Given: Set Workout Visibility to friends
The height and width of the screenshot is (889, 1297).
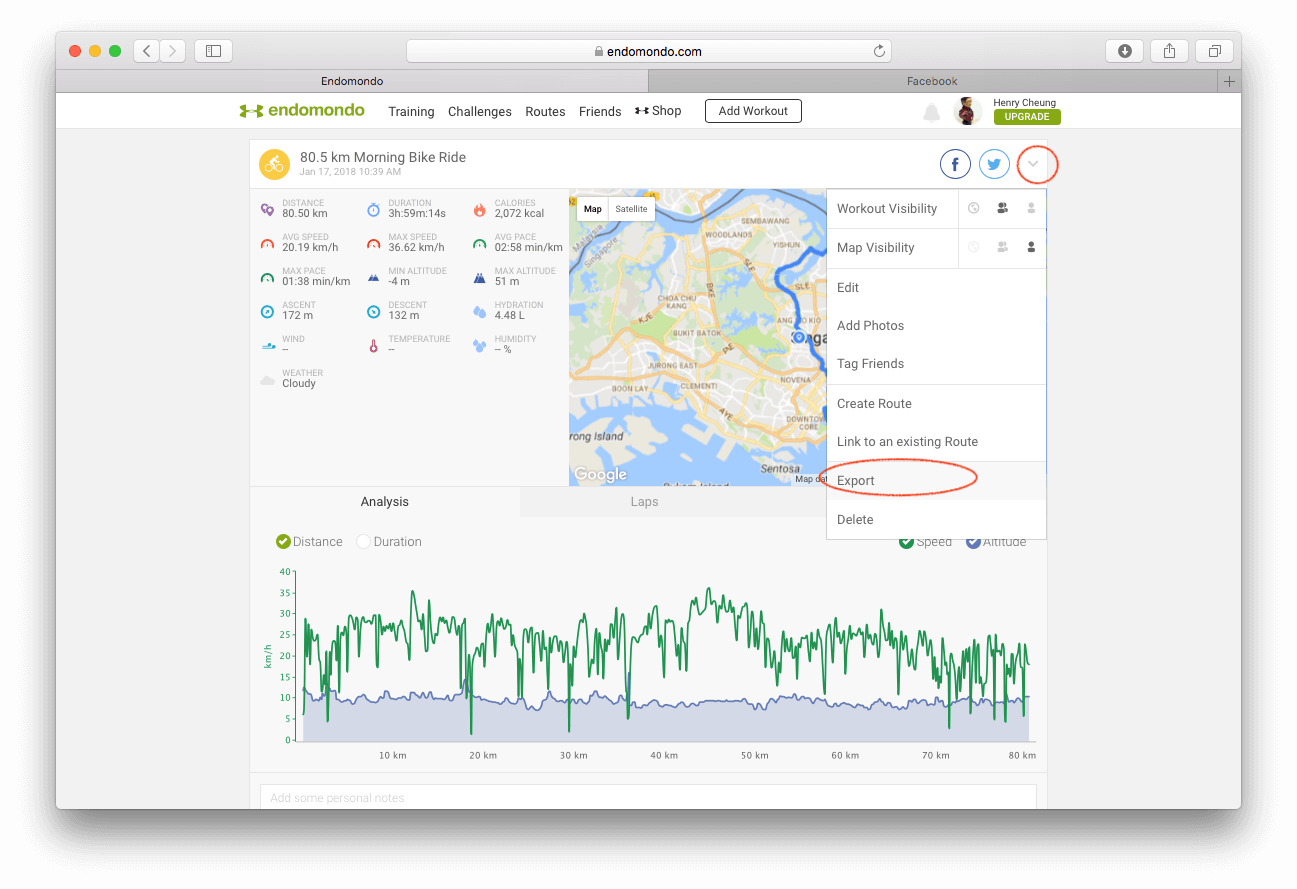Looking at the screenshot, I should coord(1002,208).
